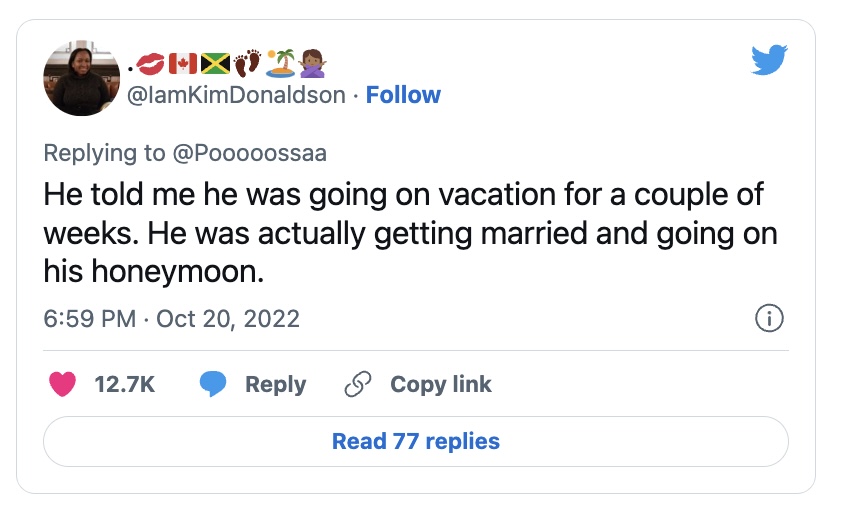Click the blue reply speech bubble icon
This screenshot has width=844, height=508.
click(212, 384)
